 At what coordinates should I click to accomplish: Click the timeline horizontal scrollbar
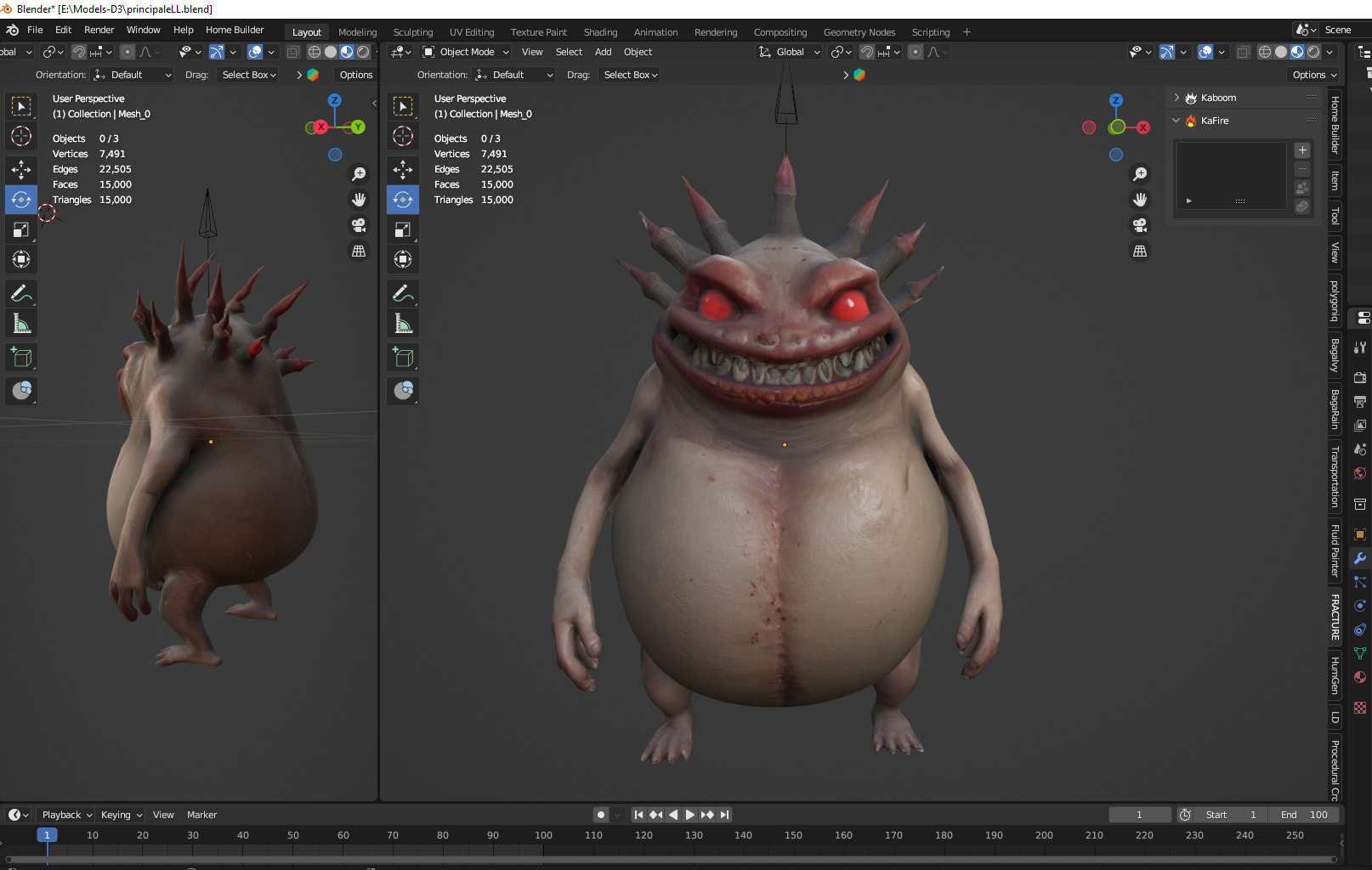click(x=672, y=860)
